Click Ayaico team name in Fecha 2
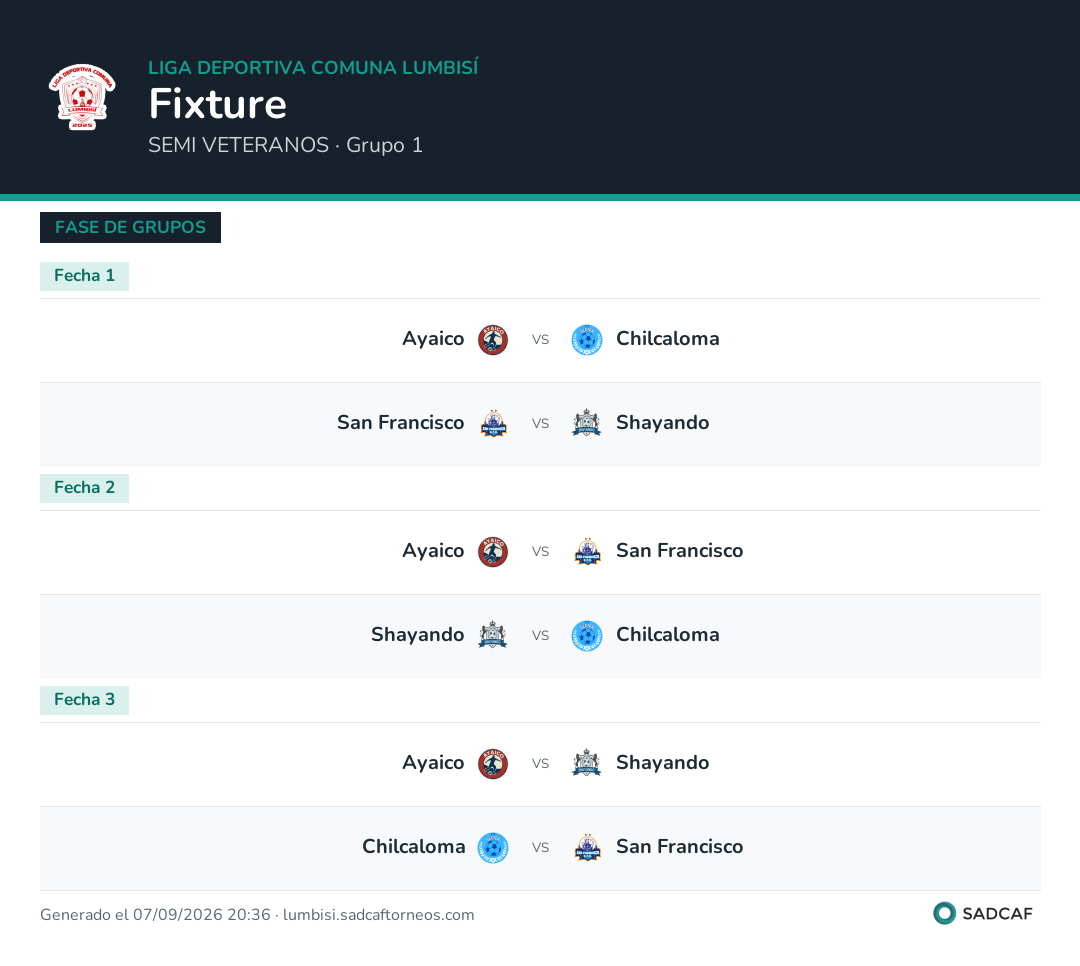This screenshot has height=966, width=1080. click(x=433, y=551)
